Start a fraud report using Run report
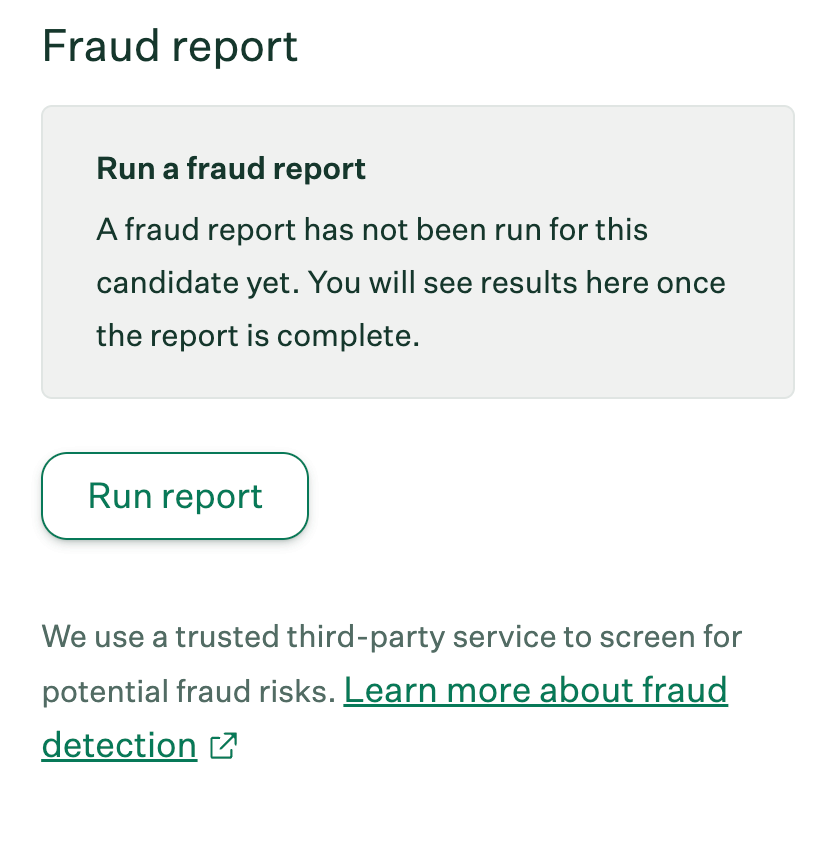This screenshot has height=842, width=830. pos(174,495)
